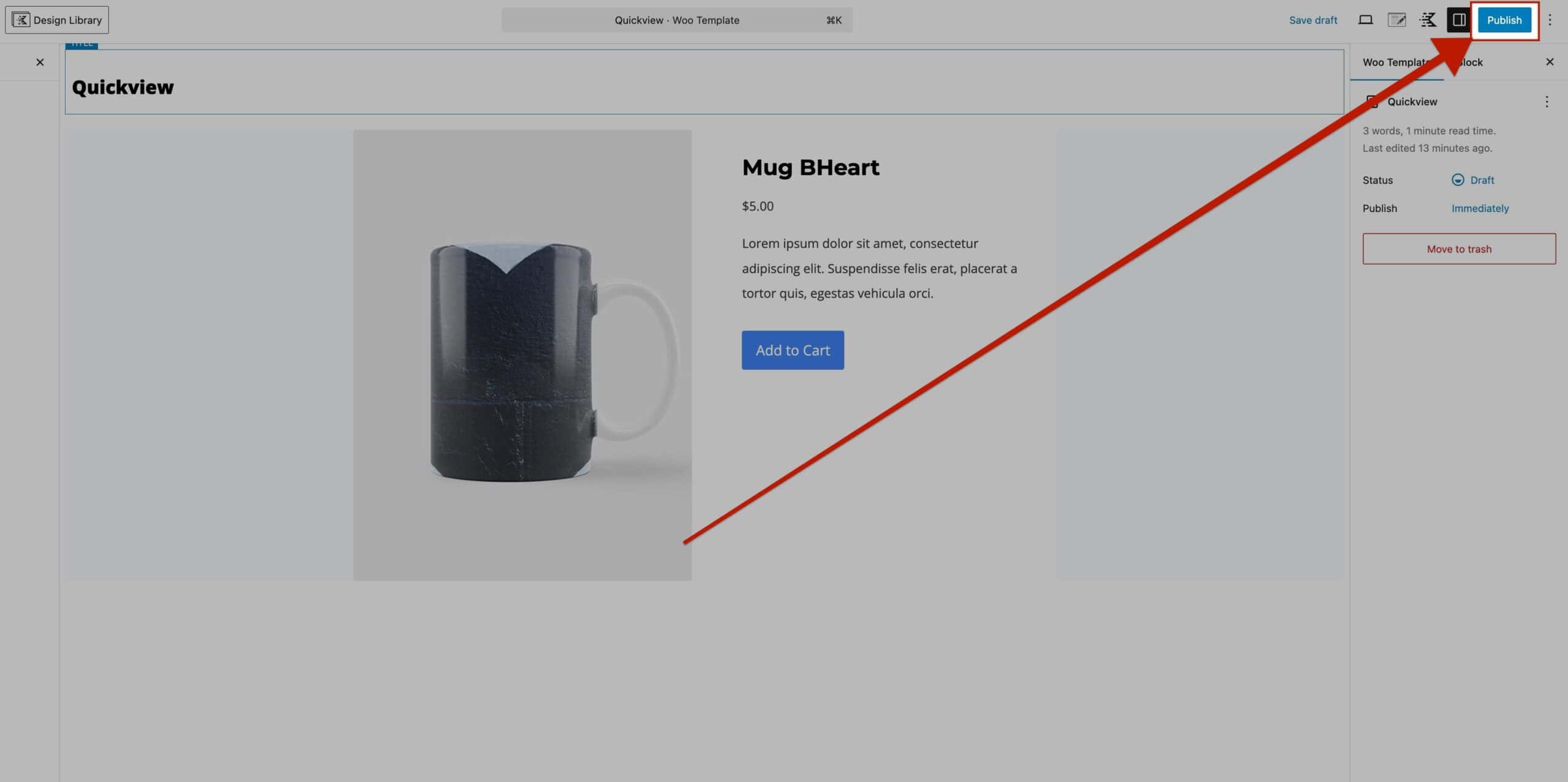Click the page editing pencil icon

[x=1396, y=20]
